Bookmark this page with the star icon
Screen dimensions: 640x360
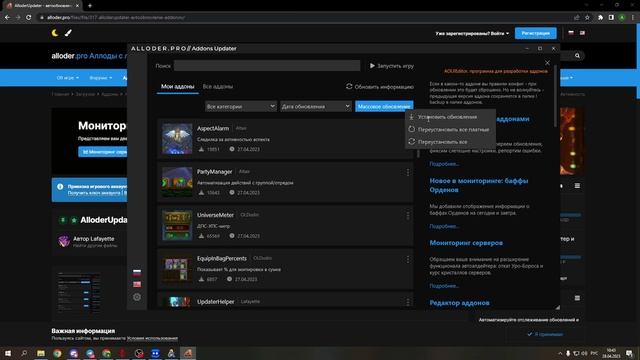click(587, 18)
